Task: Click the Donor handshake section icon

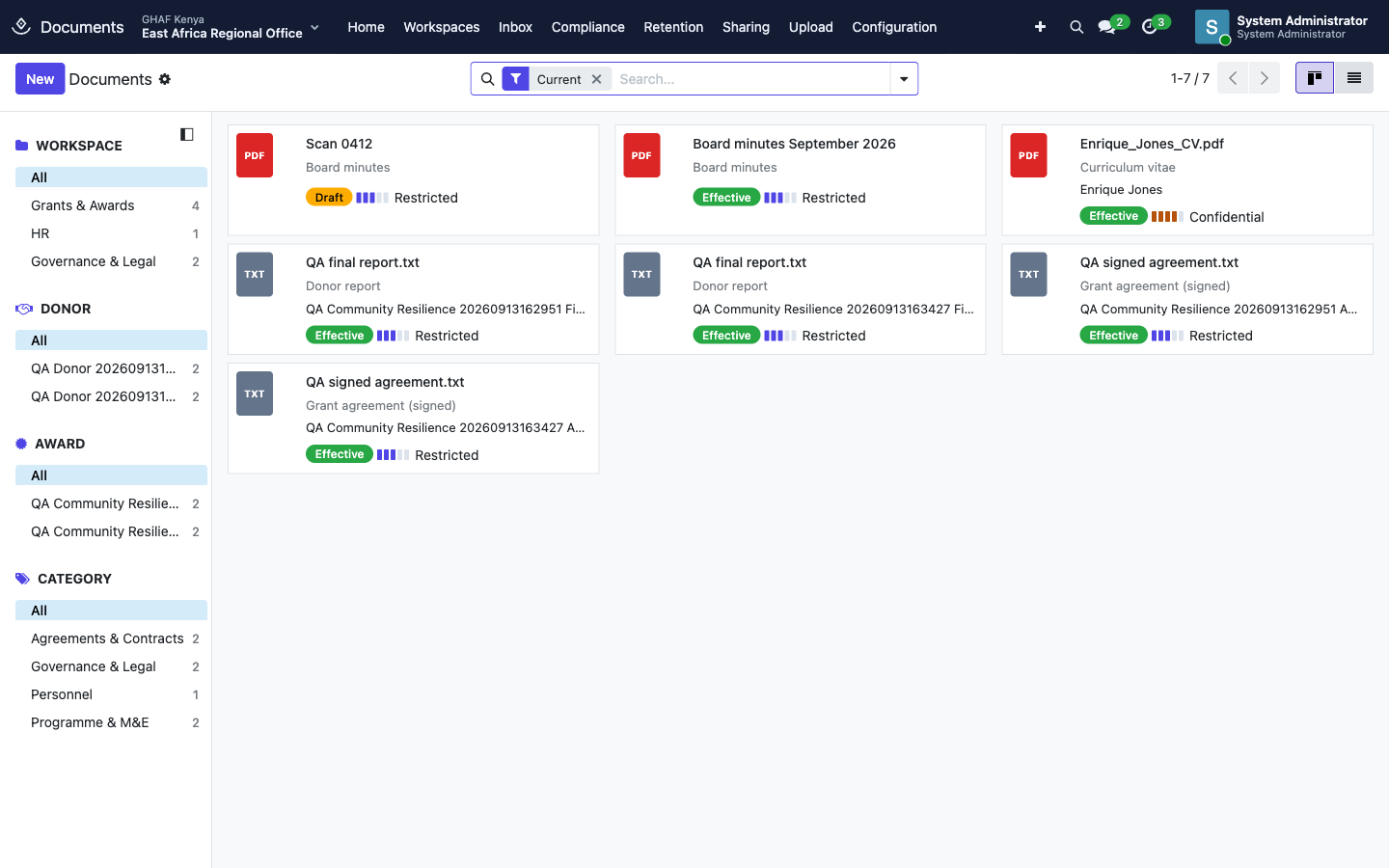Action: click(x=24, y=309)
